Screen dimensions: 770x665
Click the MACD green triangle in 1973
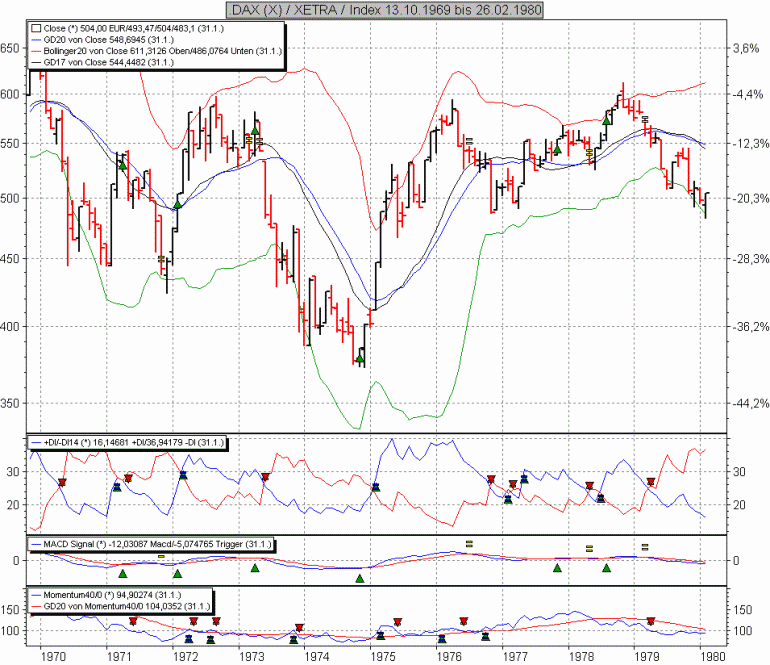tap(255, 568)
